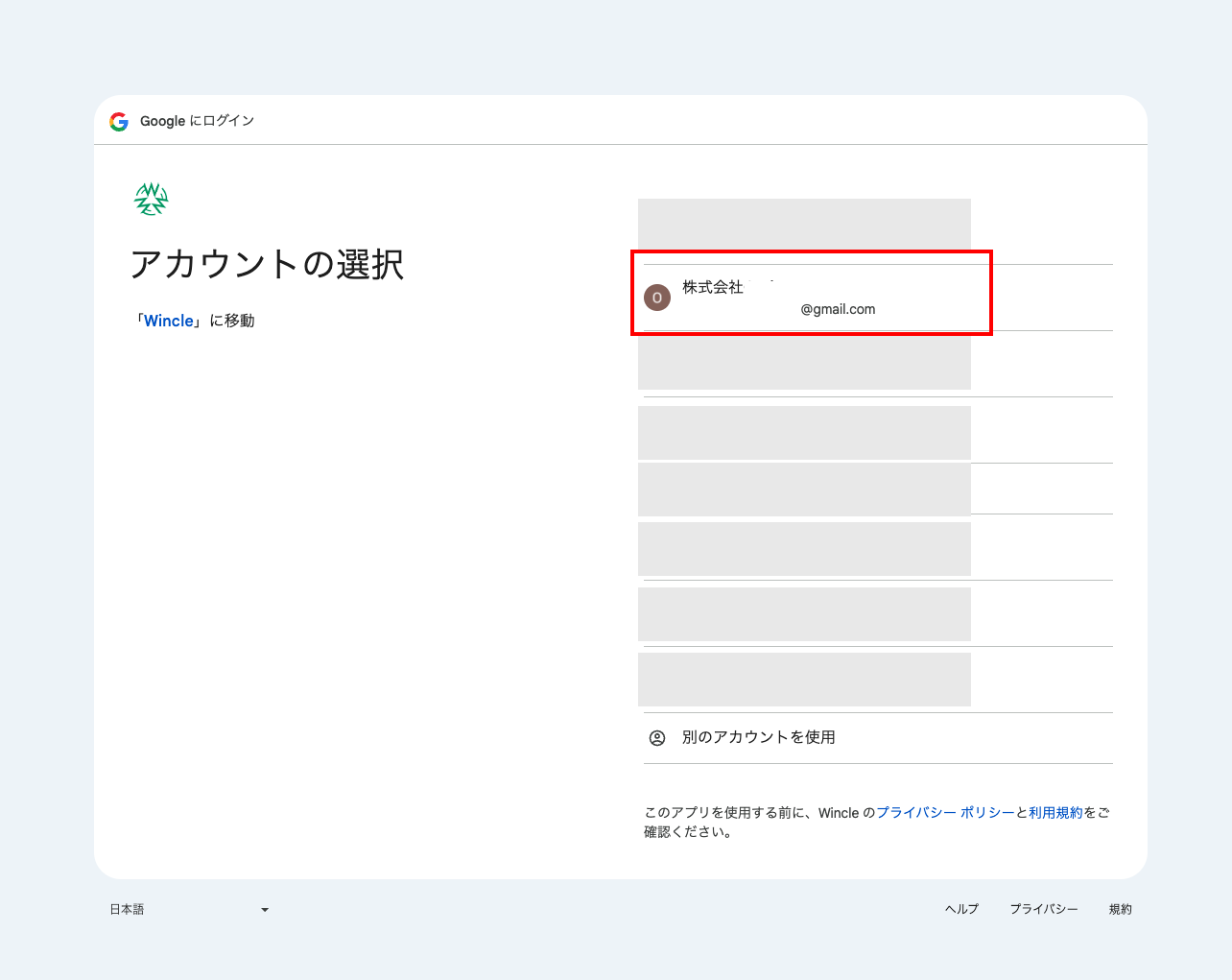Viewport: 1232px width, 980px height.
Task: Expand the language dropdown arrow
Action: click(x=265, y=910)
